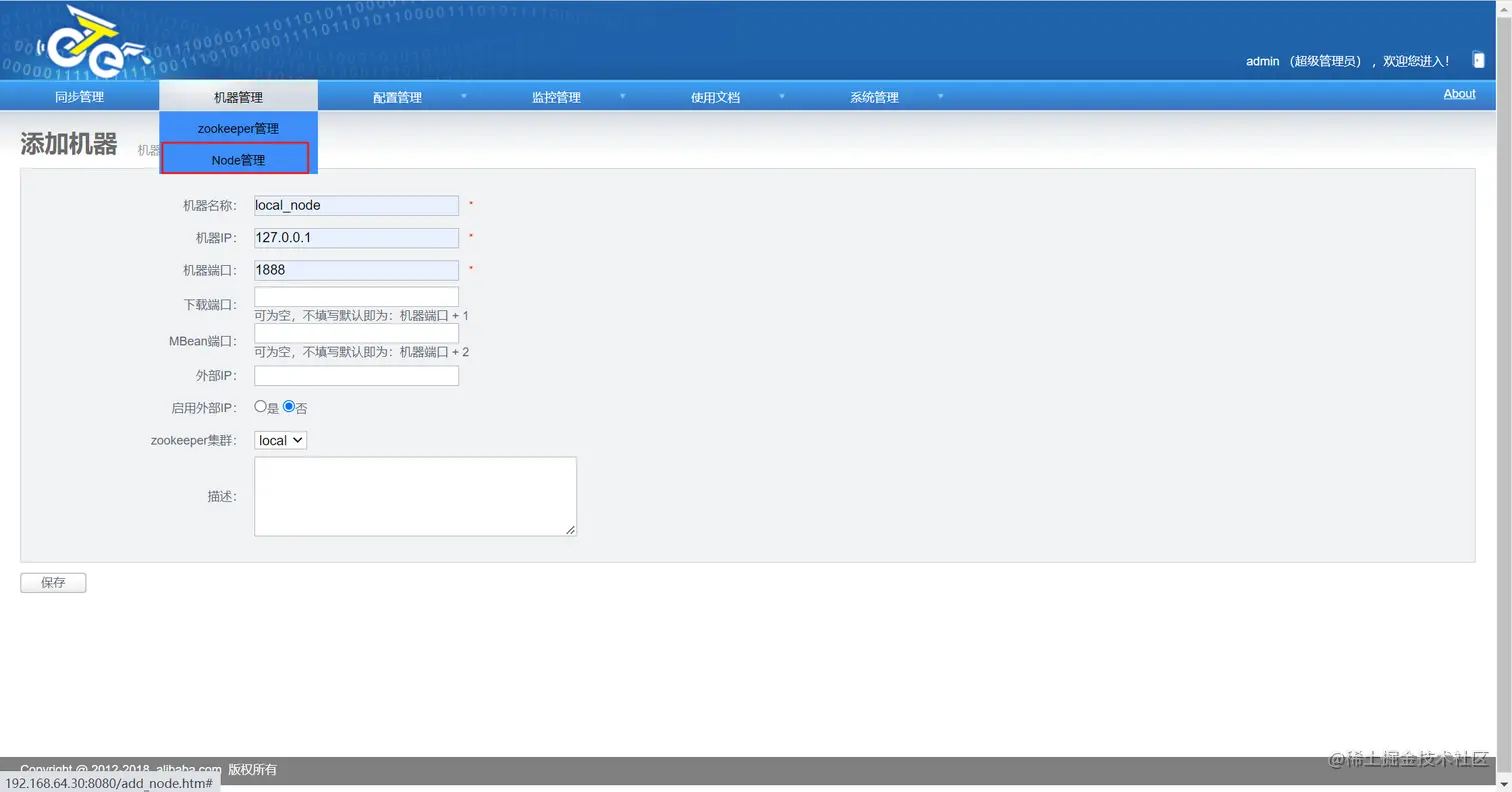
Task: Open the 监控管理 menu
Action: click(556, 97)
